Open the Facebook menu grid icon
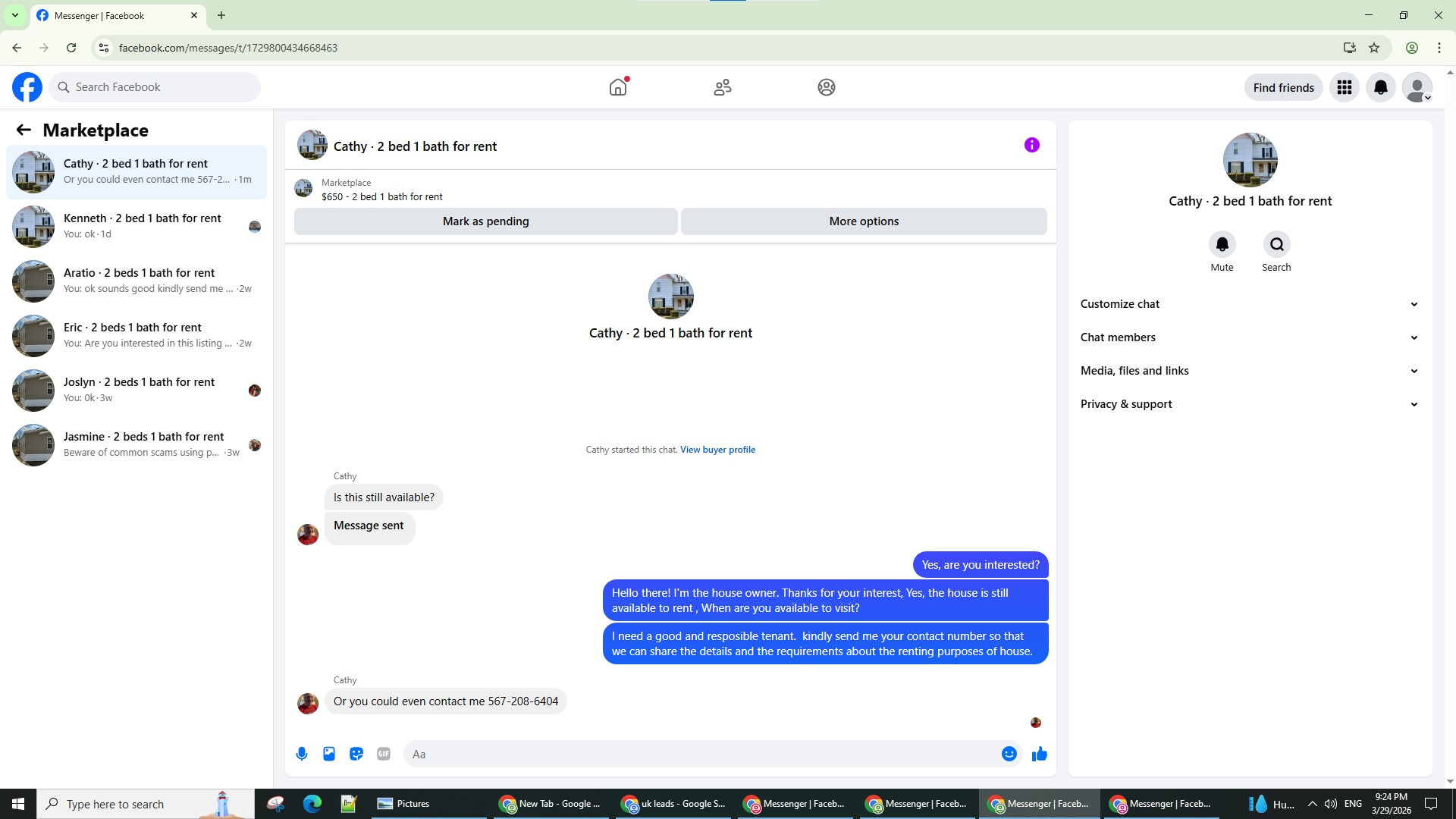This screenshot has height=819, width=1456. 1345,87
